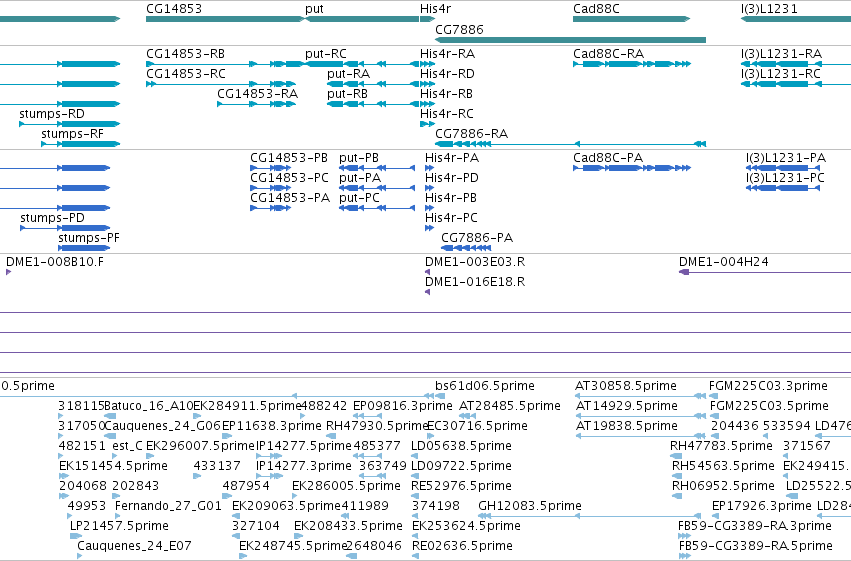Image resolution: width=851 pixels, height=561 pixels.
Task: Click the CG7886-PA protein feature
Action: point(466,248)
